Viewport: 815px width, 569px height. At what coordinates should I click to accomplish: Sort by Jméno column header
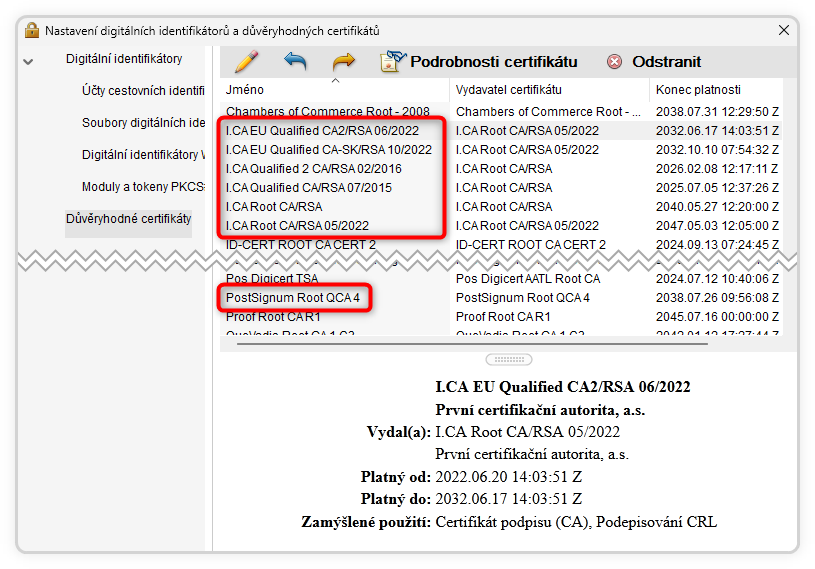point(244,90)
